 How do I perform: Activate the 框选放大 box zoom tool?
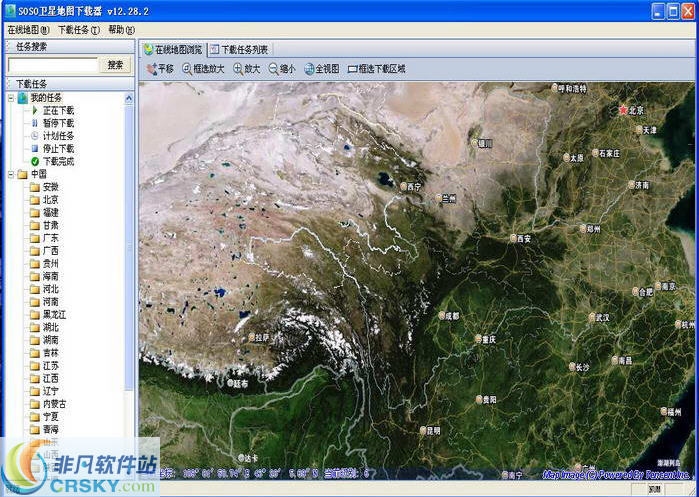click(x=203, y=69)
